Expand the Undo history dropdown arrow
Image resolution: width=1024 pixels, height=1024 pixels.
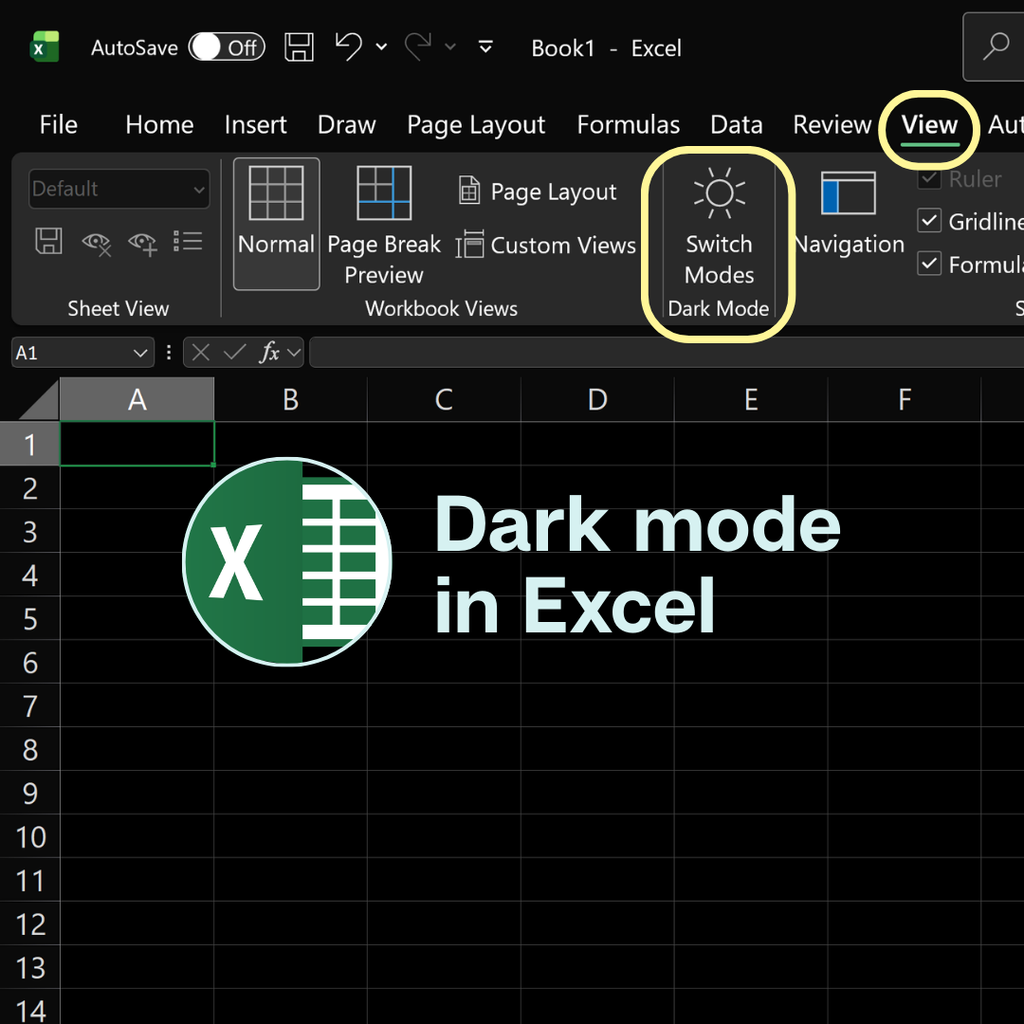(x=381, y=47)
